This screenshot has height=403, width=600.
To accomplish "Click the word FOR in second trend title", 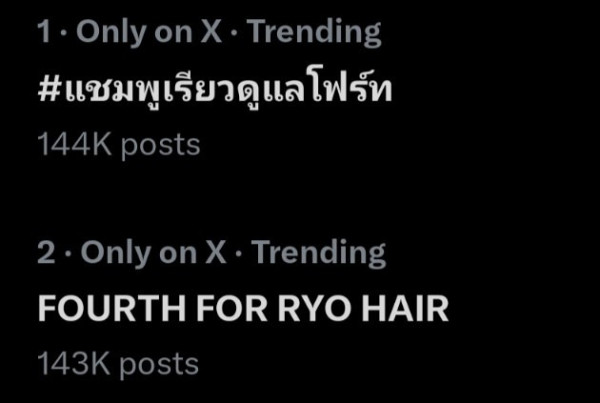I will (232, 309).
